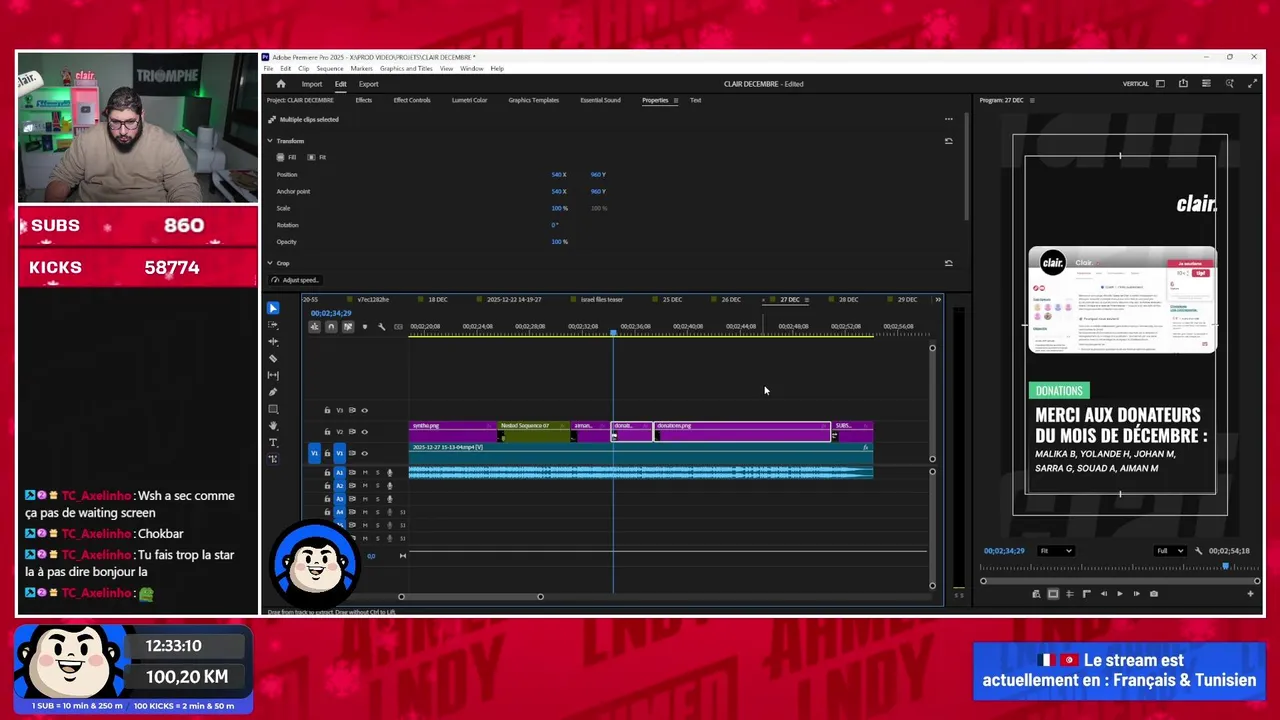
Task: Click the Fill transform button
Action: tap(287, 157)
